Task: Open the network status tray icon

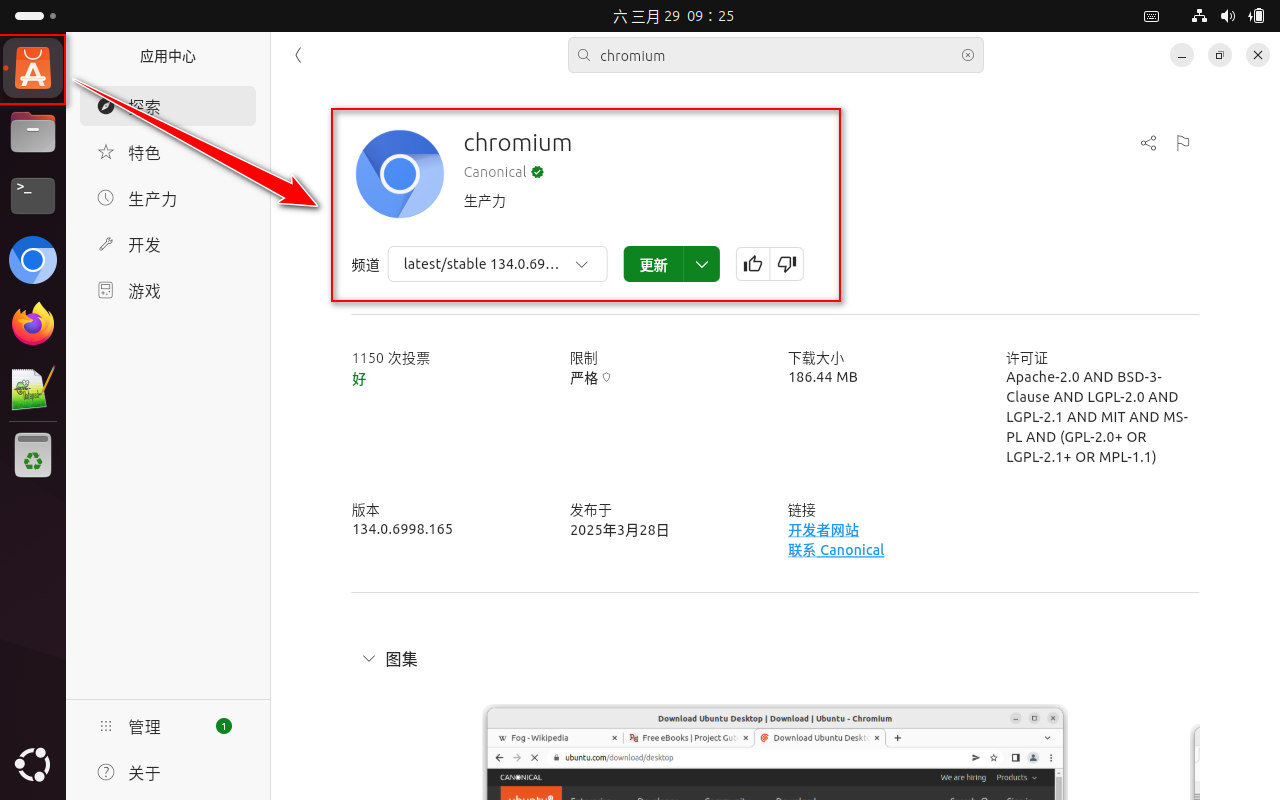Action: [1199, 16]
